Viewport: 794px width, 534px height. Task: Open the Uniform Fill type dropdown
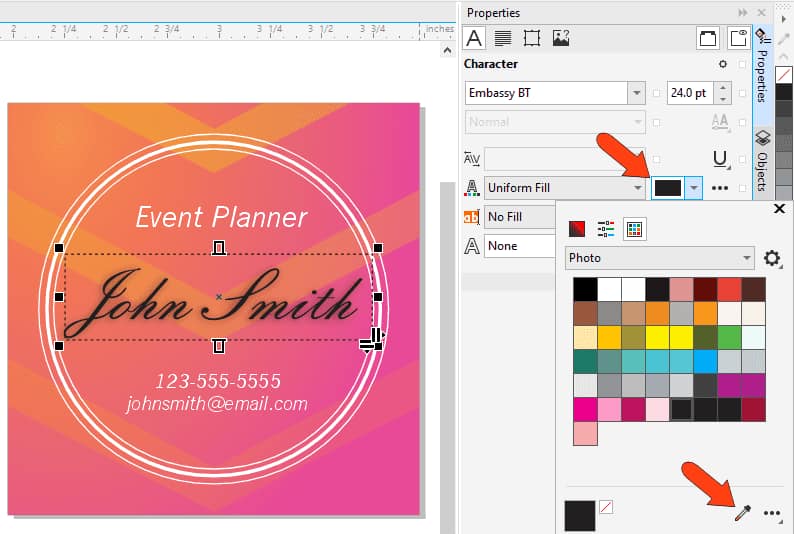click(636, 187)
